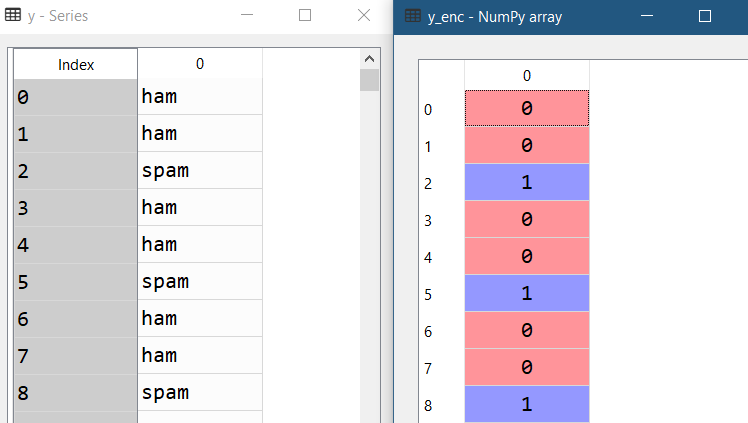This screenshot has width=748, height=423.
Task: Select 'spam' cell in row 2 of y Series
Action: tap(200, 170)
